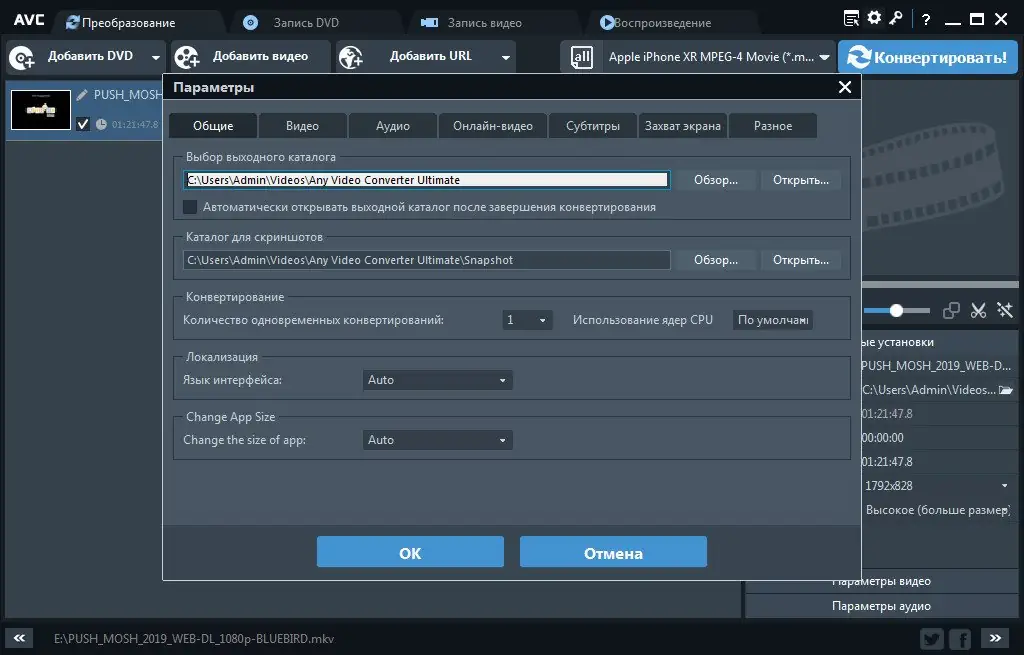Image resolution: width=1024 pixels, height=655 pixels.
Task: Open the settings gear icon in title bar
Action: (874, 18)
